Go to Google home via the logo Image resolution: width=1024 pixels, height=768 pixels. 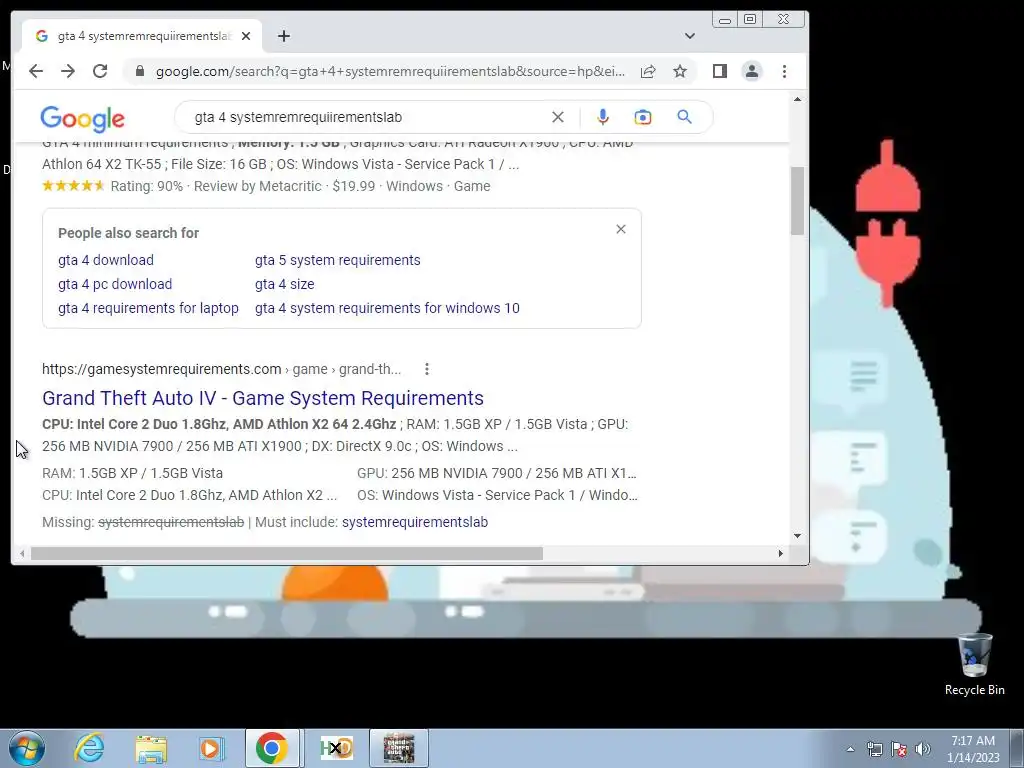click(82, 118)
